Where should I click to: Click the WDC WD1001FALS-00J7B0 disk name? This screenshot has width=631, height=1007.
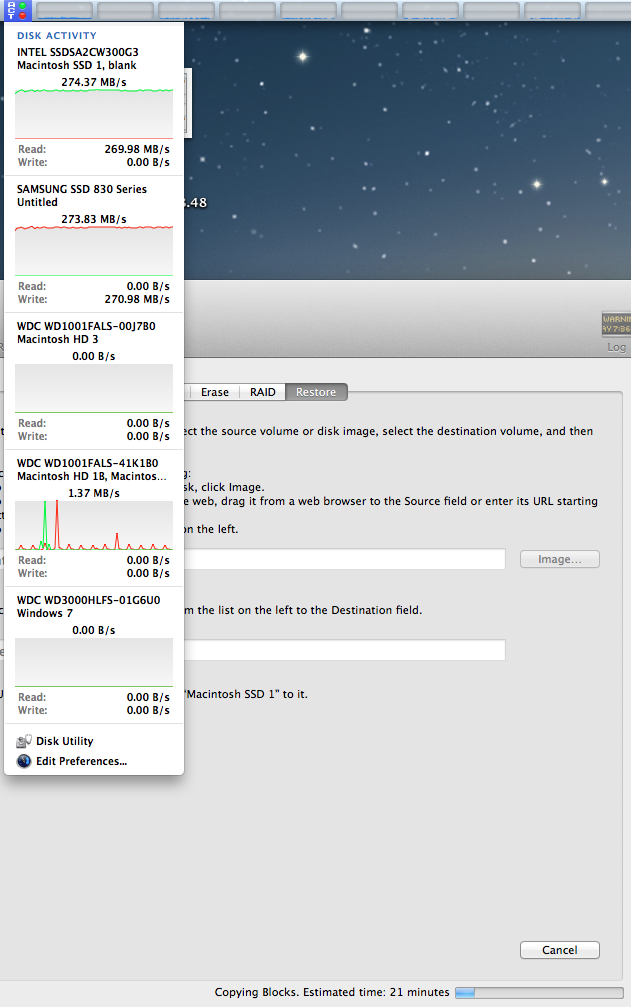tap(86, 326)
